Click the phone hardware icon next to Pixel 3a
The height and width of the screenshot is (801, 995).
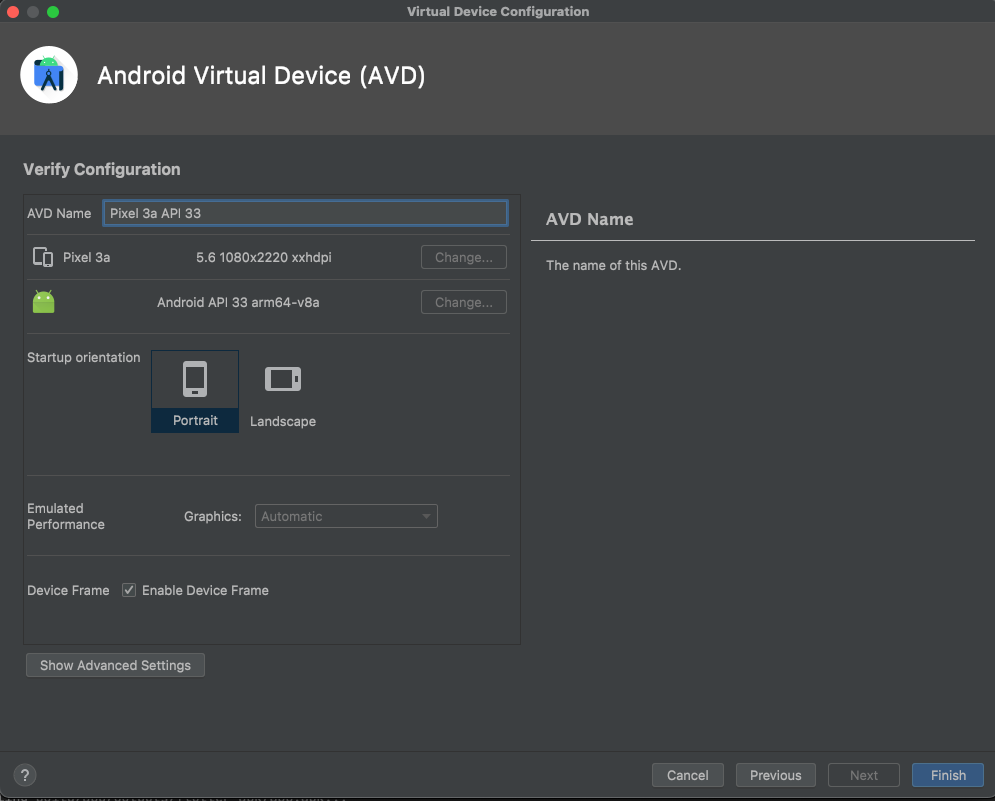pyautogui.click(x=43, y=257)
